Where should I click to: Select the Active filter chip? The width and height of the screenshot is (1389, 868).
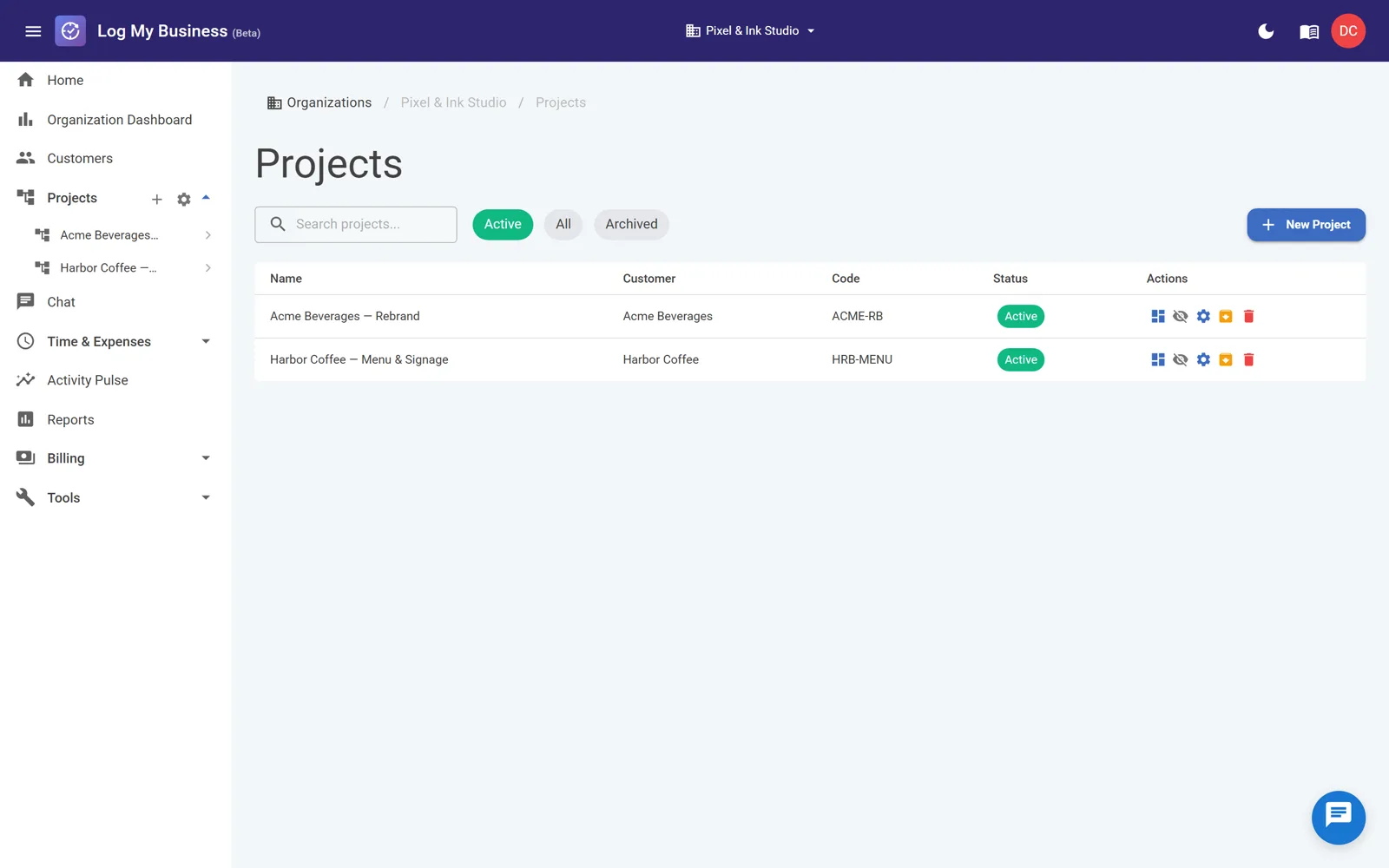pyautogui.click(x=503, y=224)
